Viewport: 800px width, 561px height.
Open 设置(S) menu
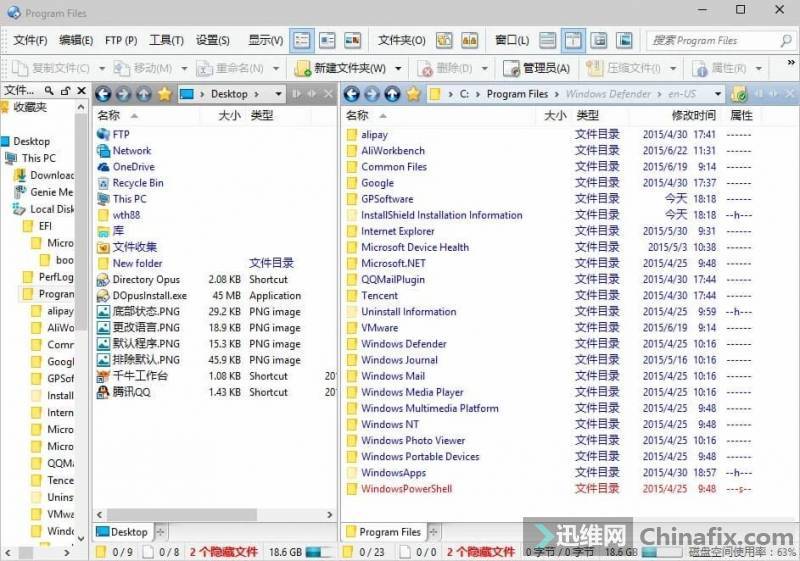click(x=212, y=40)
